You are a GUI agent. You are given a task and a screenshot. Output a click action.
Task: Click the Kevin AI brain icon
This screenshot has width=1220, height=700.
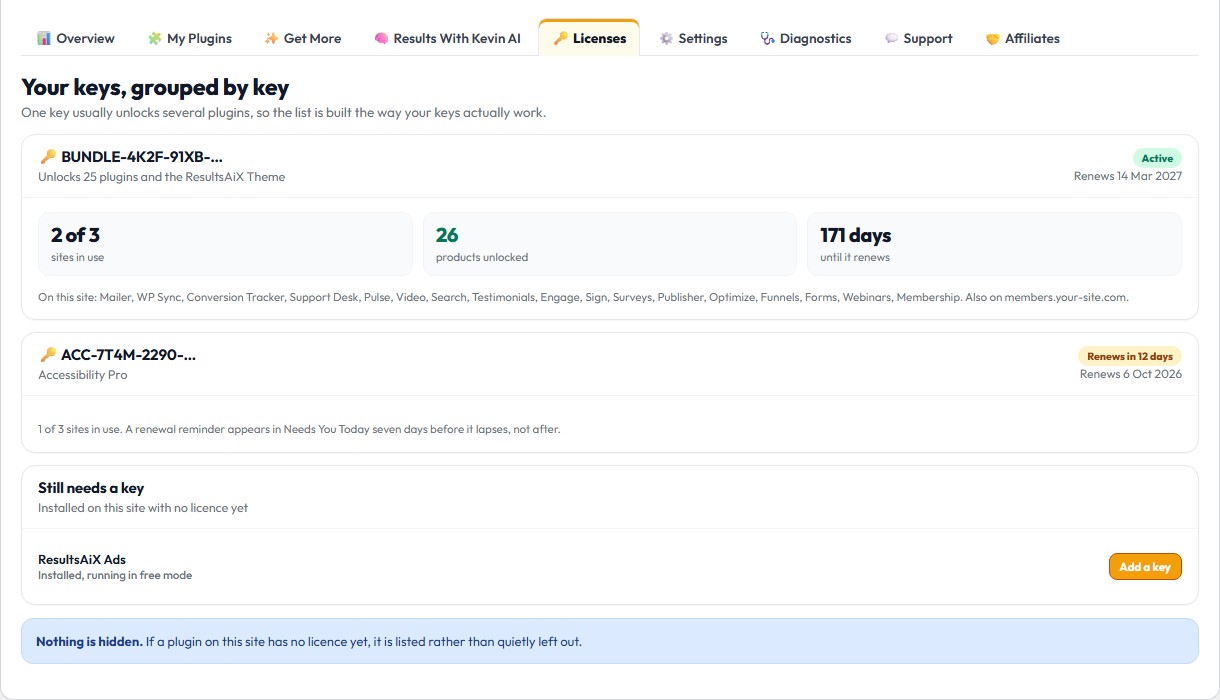[x=381, y=38]
